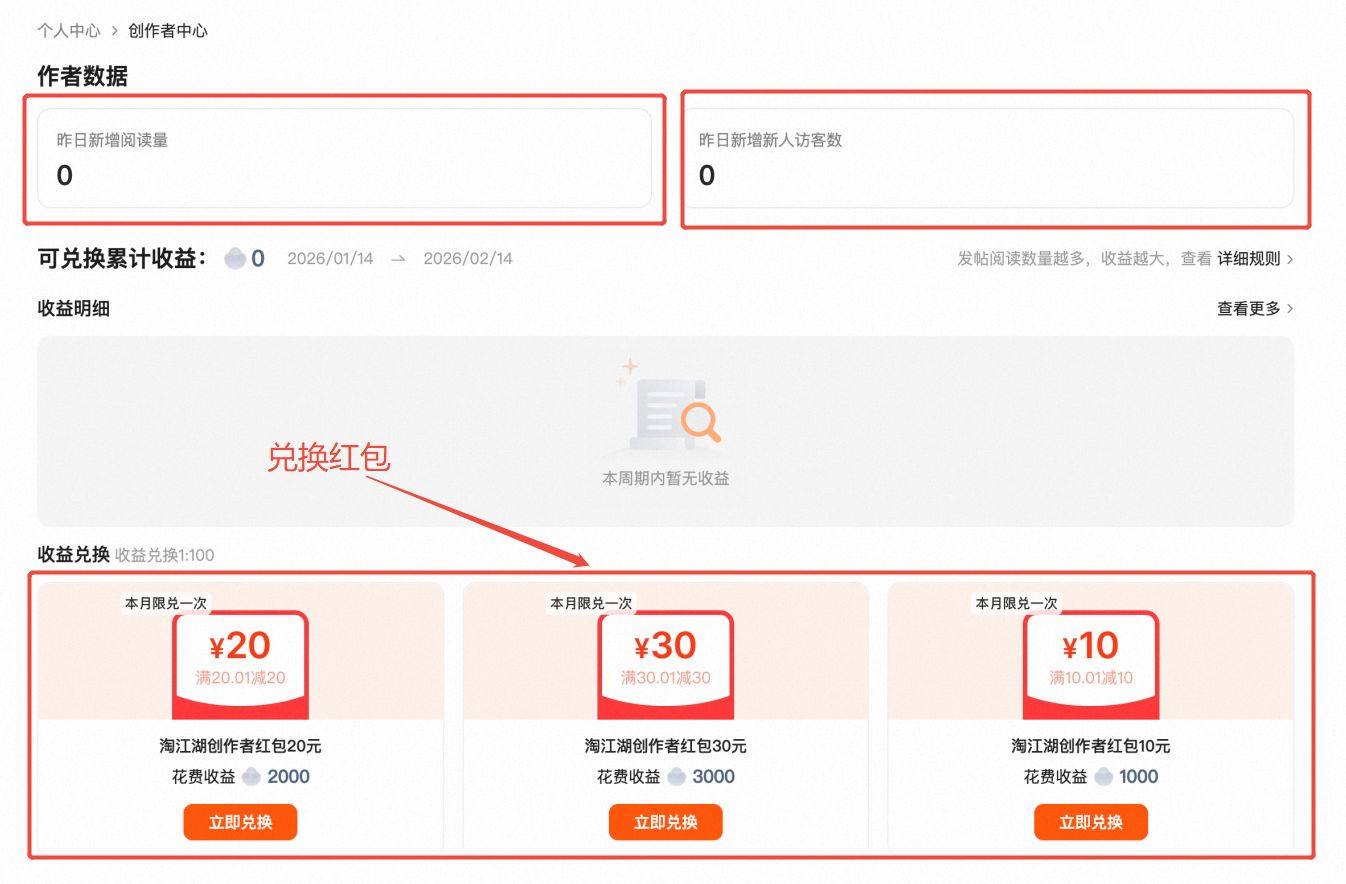Screen dimensions: 1346x884
Task: Expand 收益明细 with the 查看更多 chevron
Action: [x=1291, y=308]
